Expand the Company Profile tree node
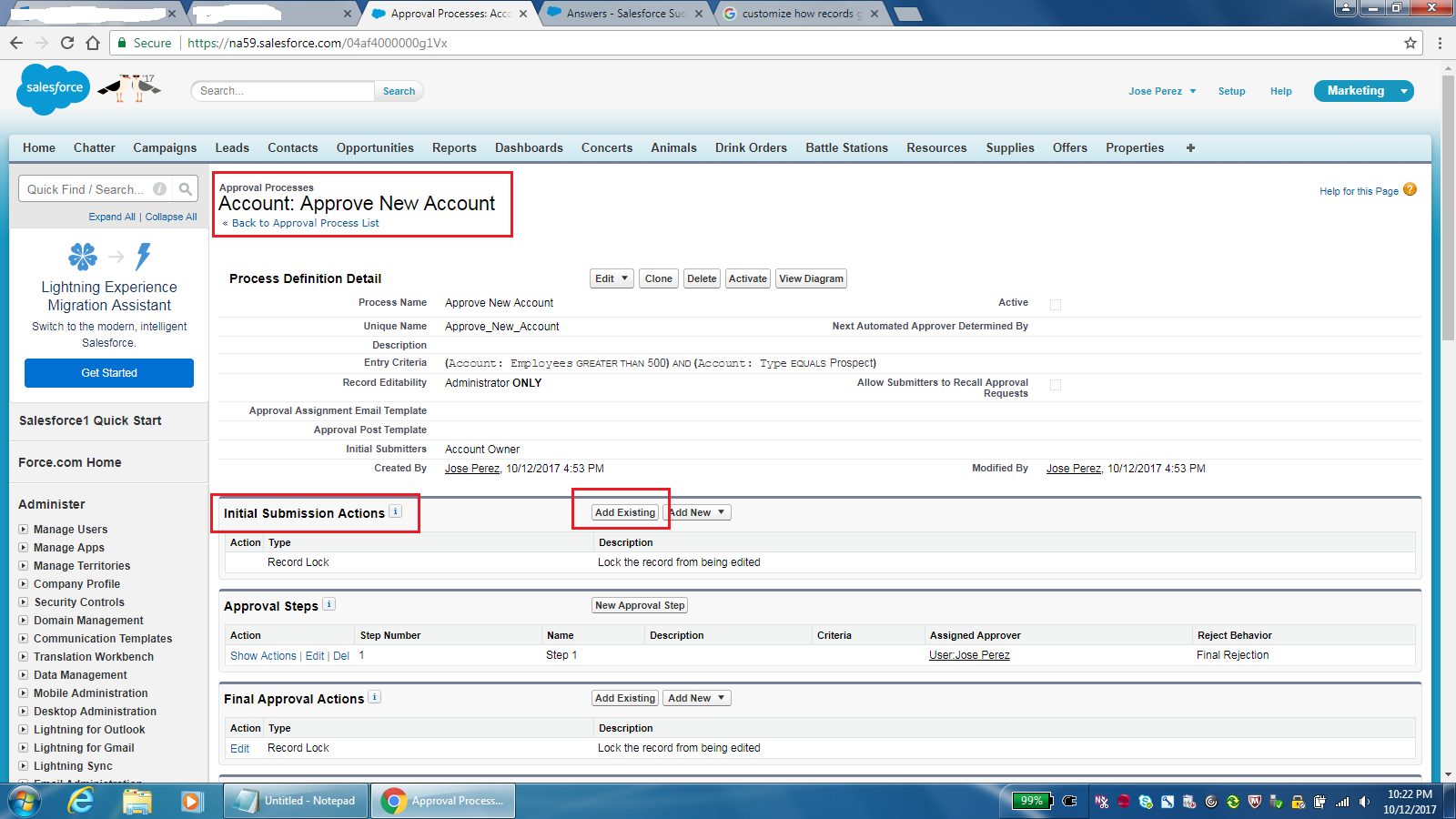This screenshot has width=1456, height=819. click(24, 583)
